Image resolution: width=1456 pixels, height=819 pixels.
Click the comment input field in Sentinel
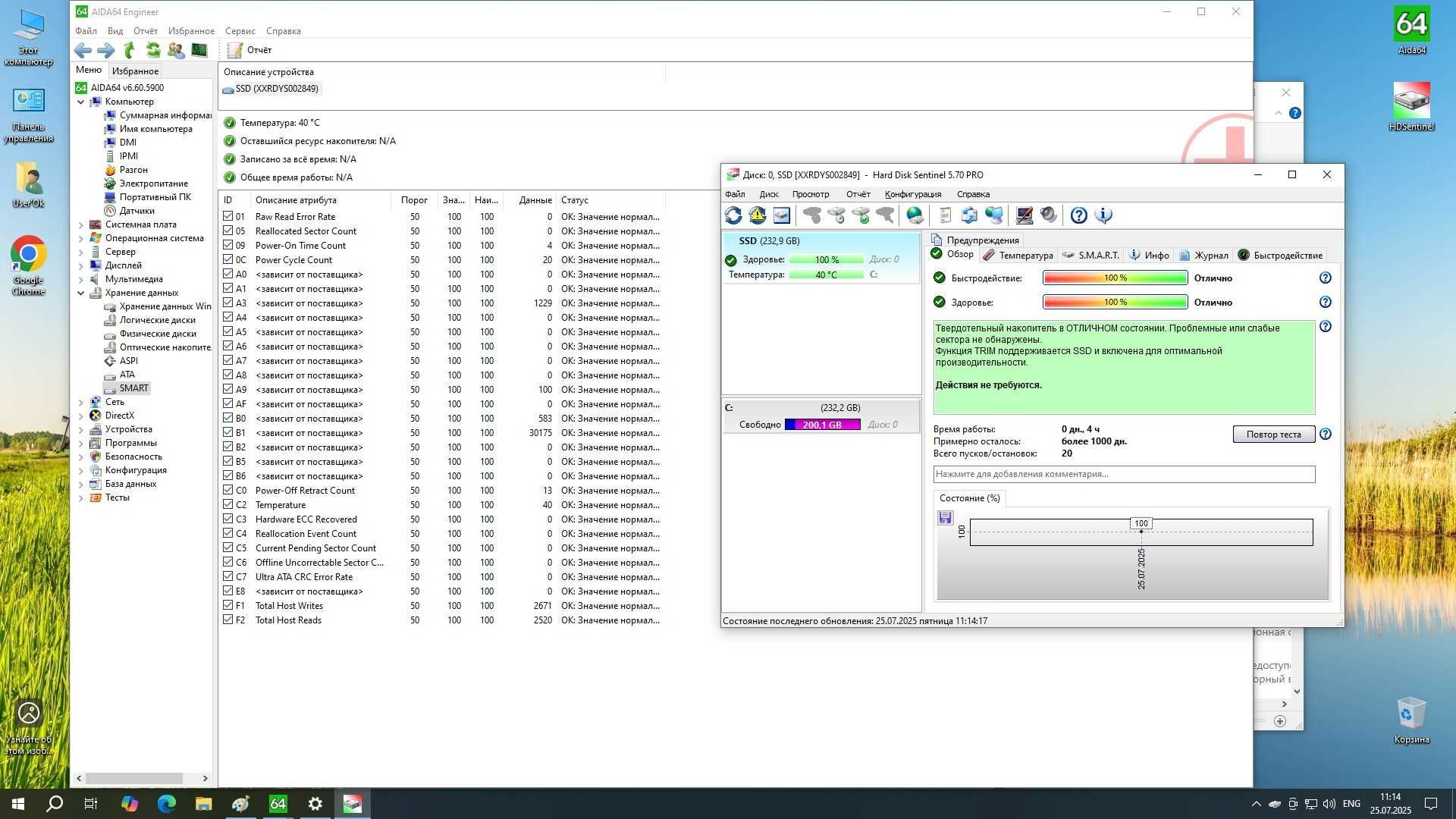tap(1124, 474)
